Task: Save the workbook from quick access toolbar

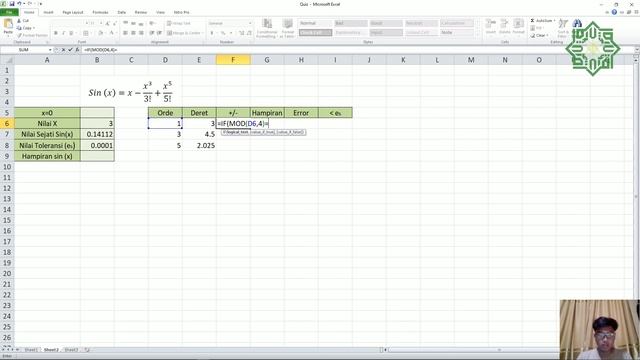Action: point(12,4)
